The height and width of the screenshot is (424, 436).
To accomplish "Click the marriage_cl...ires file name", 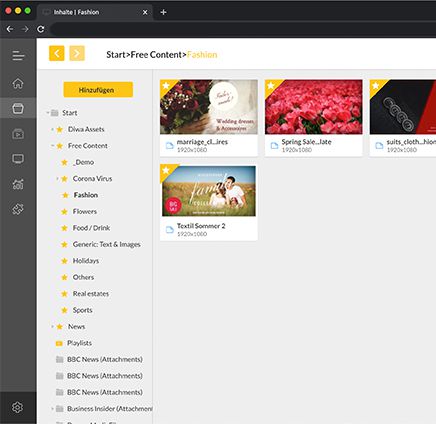I will point(202,142).
